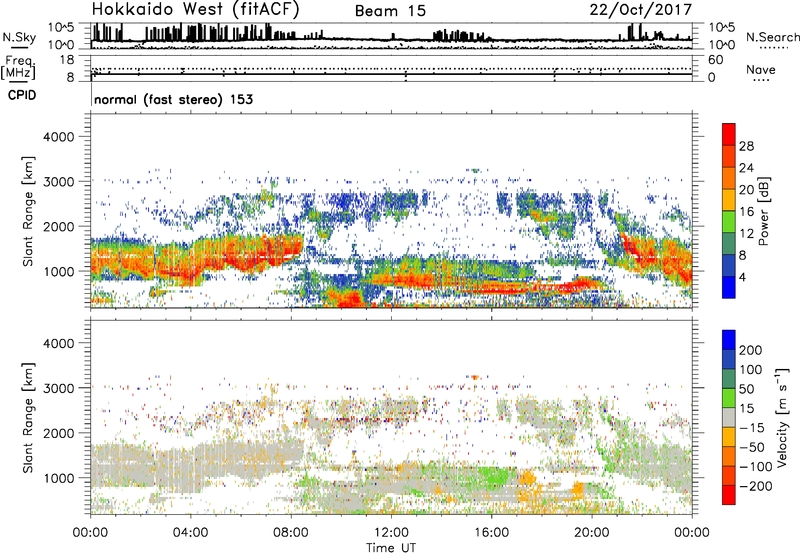Click the -15 velocity scale value
Viewport: 800px width, 554px height.
click(x=752, y=428)
